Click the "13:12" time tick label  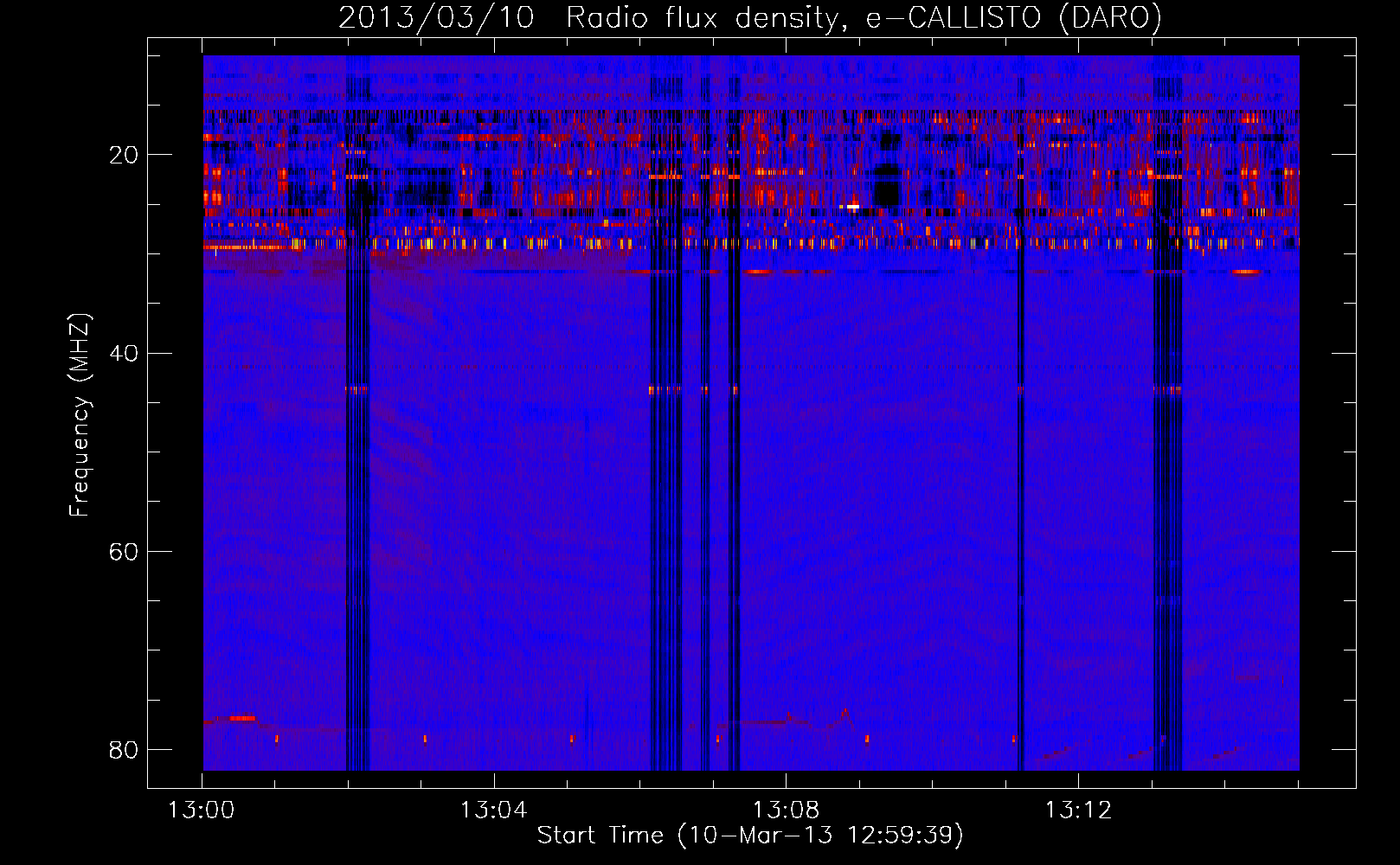point(1078,811)
